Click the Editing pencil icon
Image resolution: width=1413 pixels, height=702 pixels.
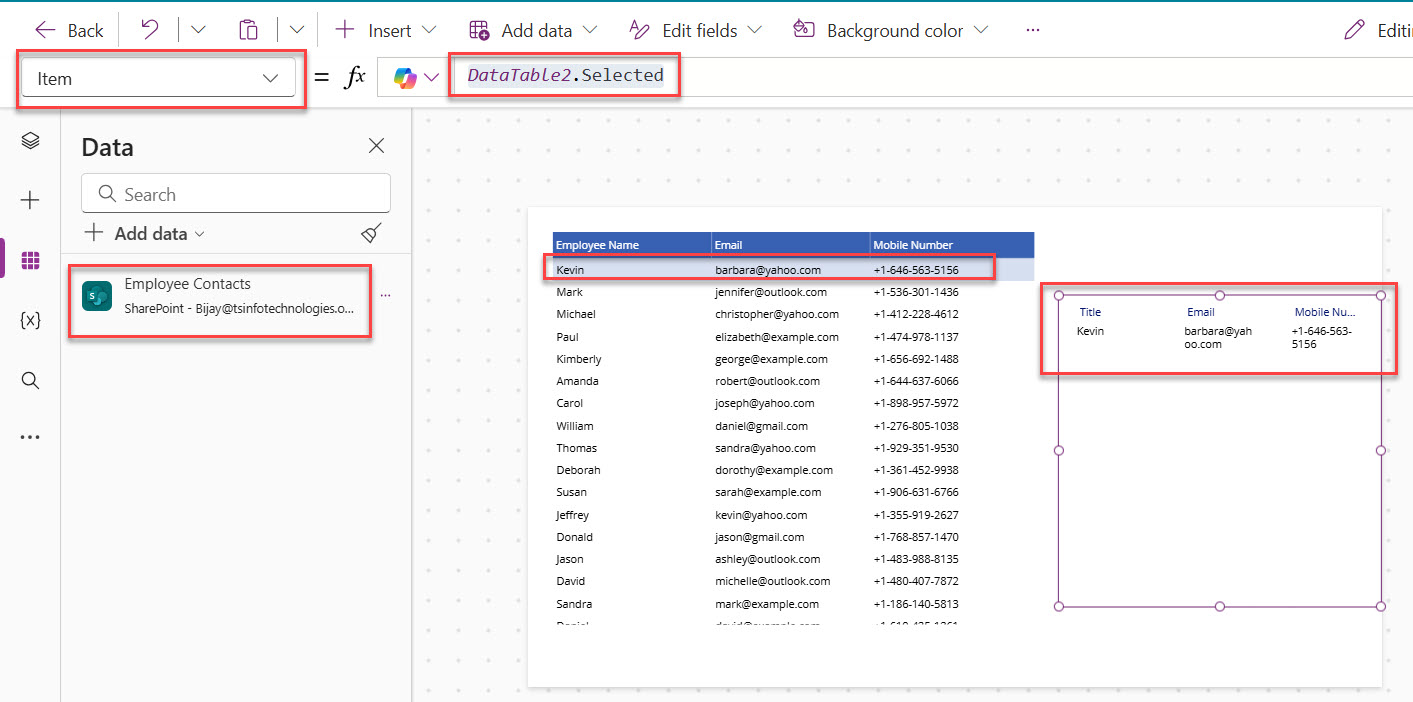[1354, 30]
